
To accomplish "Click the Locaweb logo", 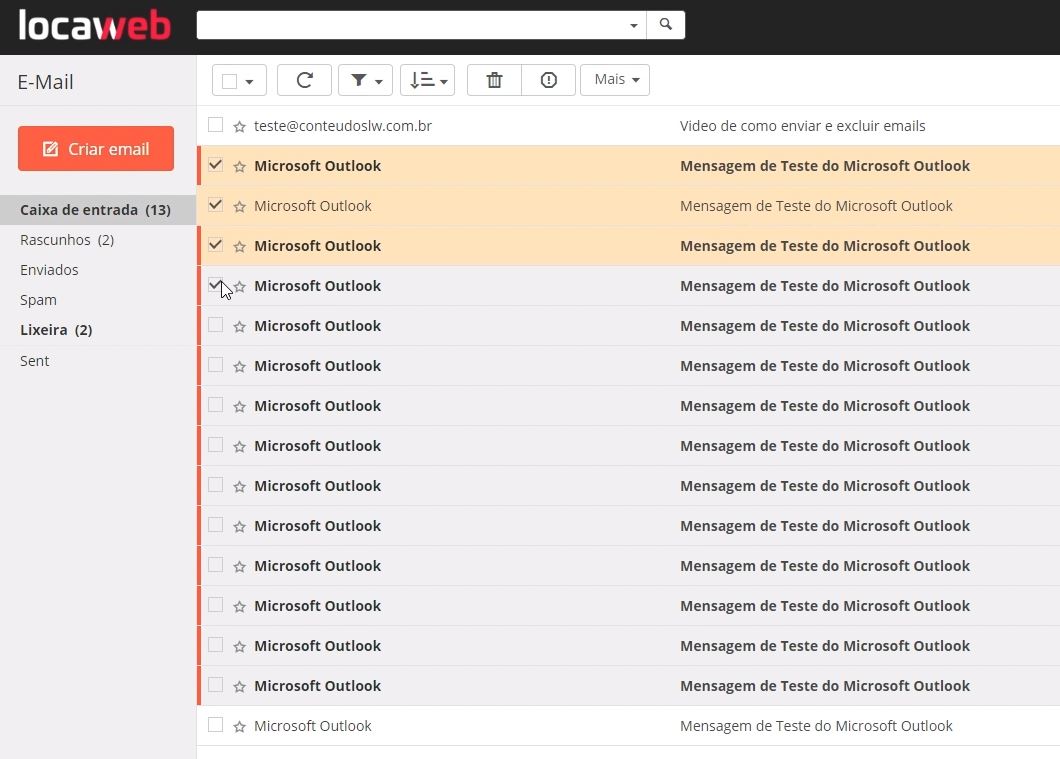I will (95, 26).
